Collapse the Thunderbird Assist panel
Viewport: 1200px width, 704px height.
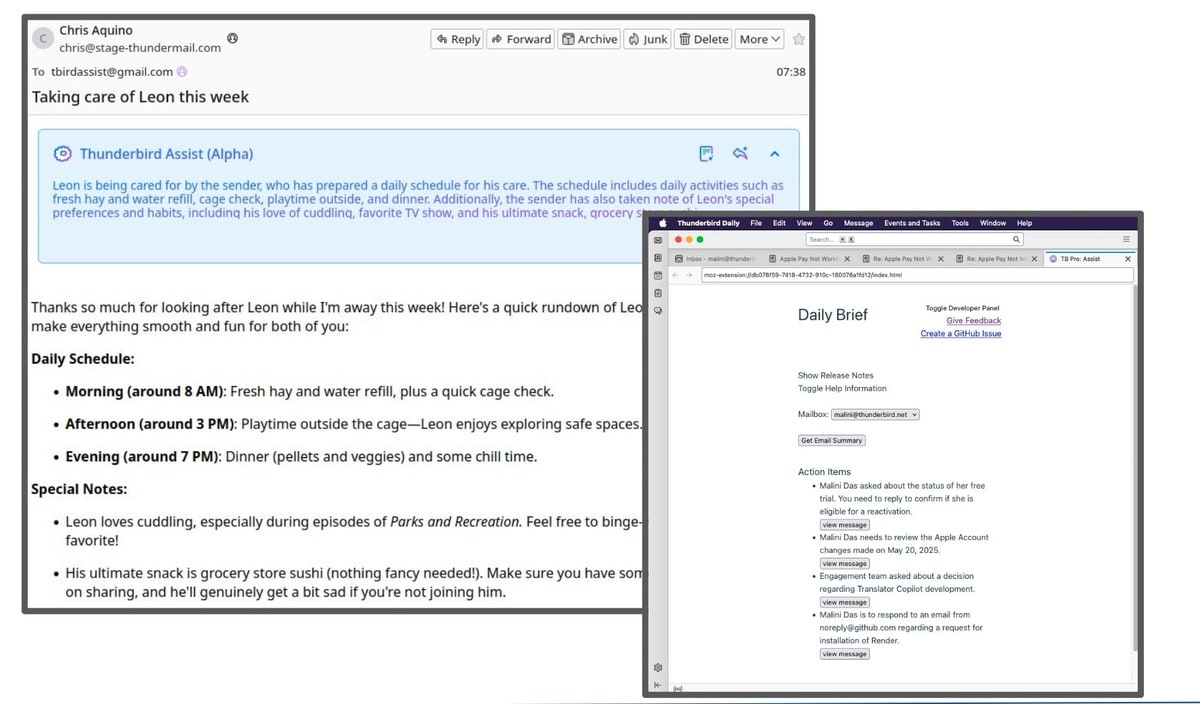pyautogui.click(x=774, y=154)
